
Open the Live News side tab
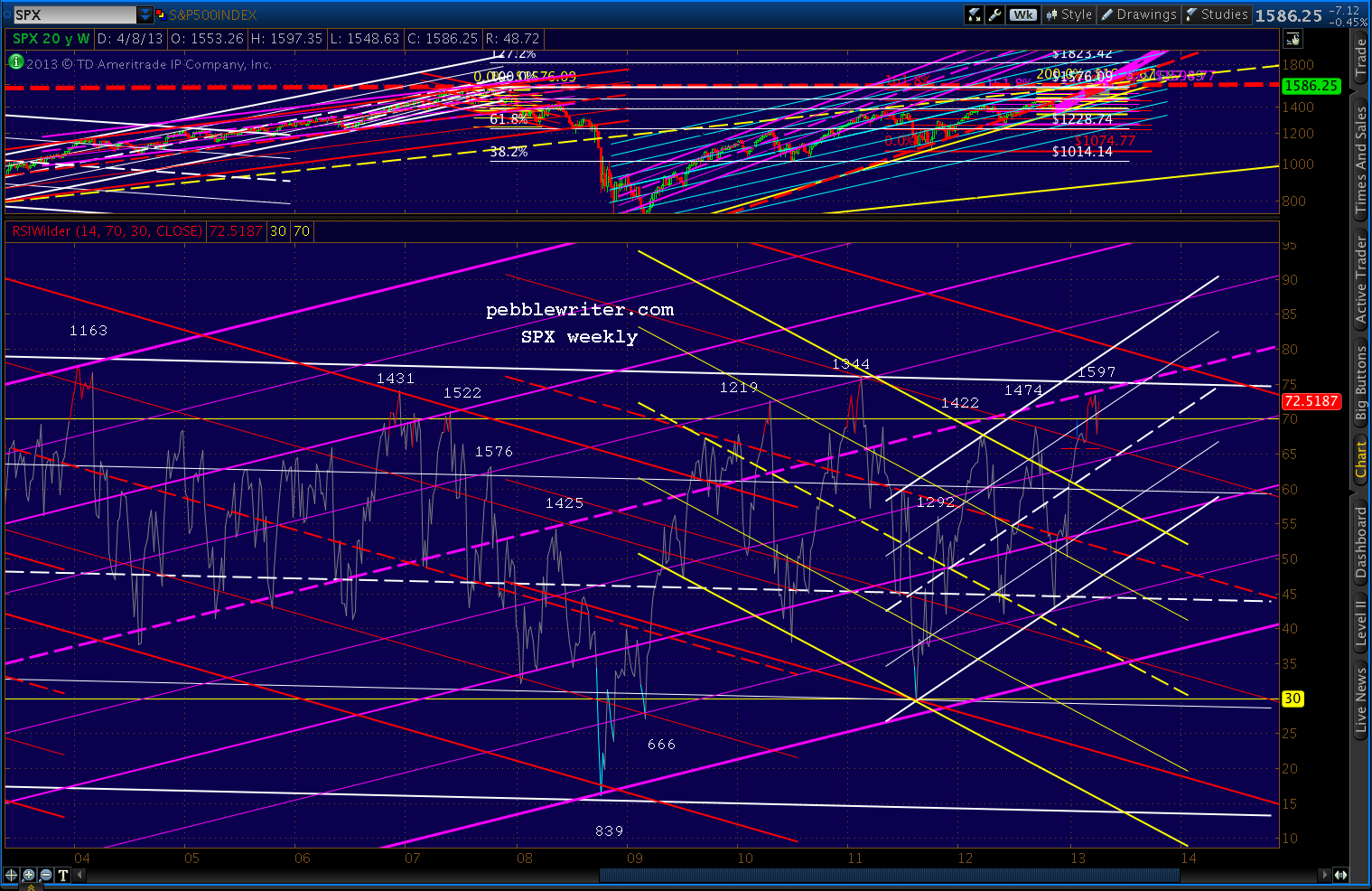click(1360, 699)
